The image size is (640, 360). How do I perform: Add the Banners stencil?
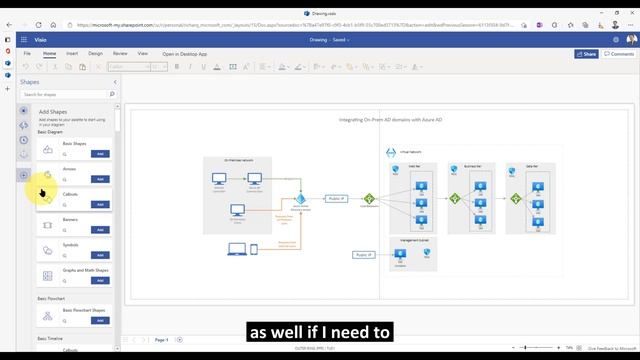tap(100, 230)
